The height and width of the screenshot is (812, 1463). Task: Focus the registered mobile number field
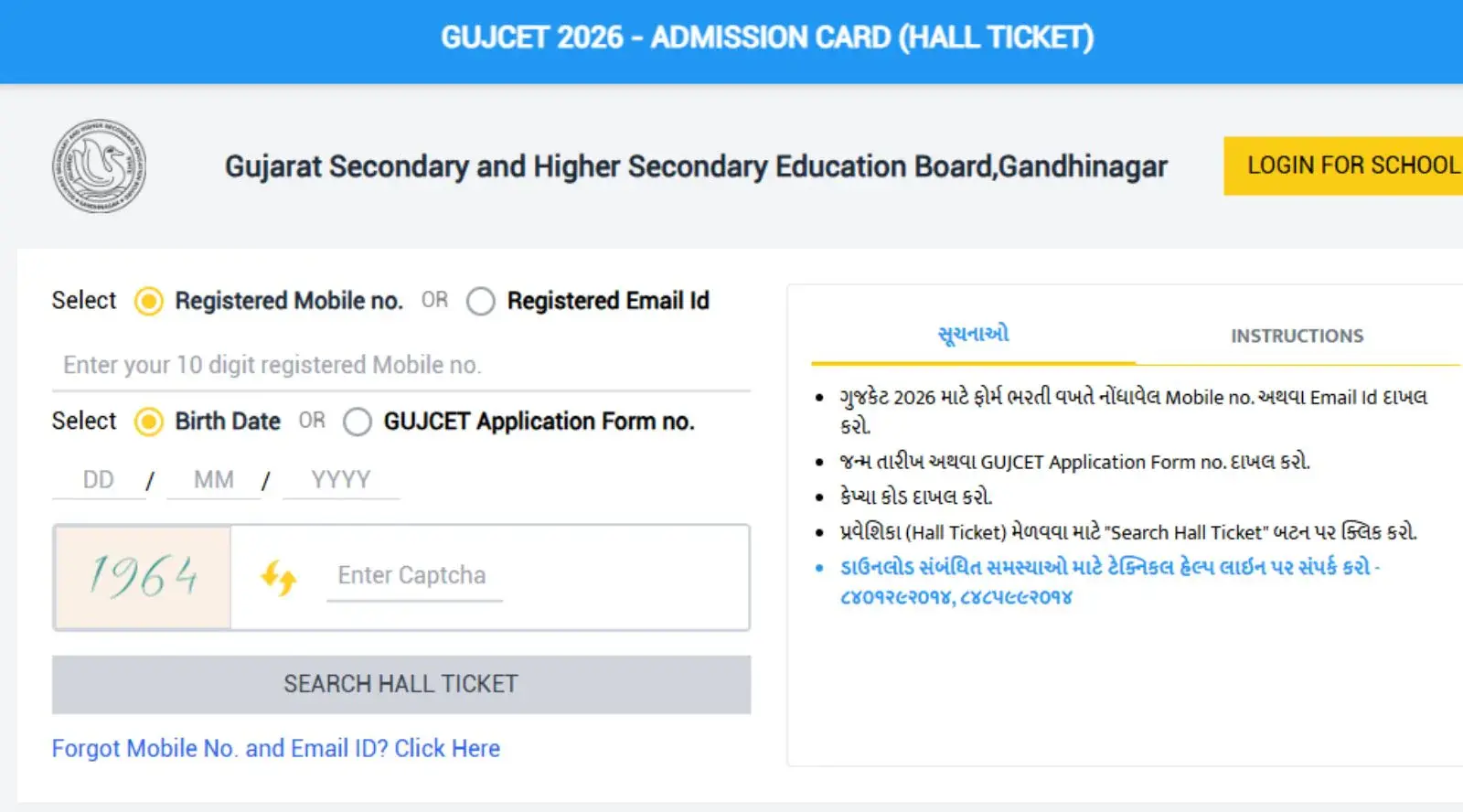[x=400, y=365]
